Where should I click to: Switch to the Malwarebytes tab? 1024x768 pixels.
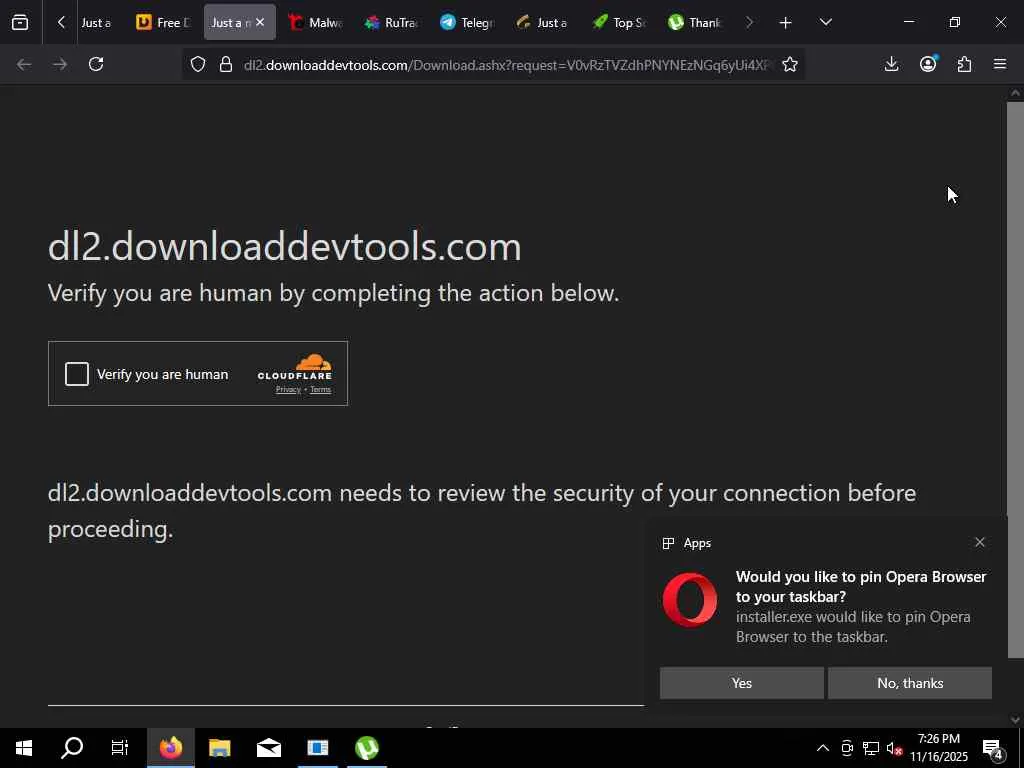pos(315,22)
